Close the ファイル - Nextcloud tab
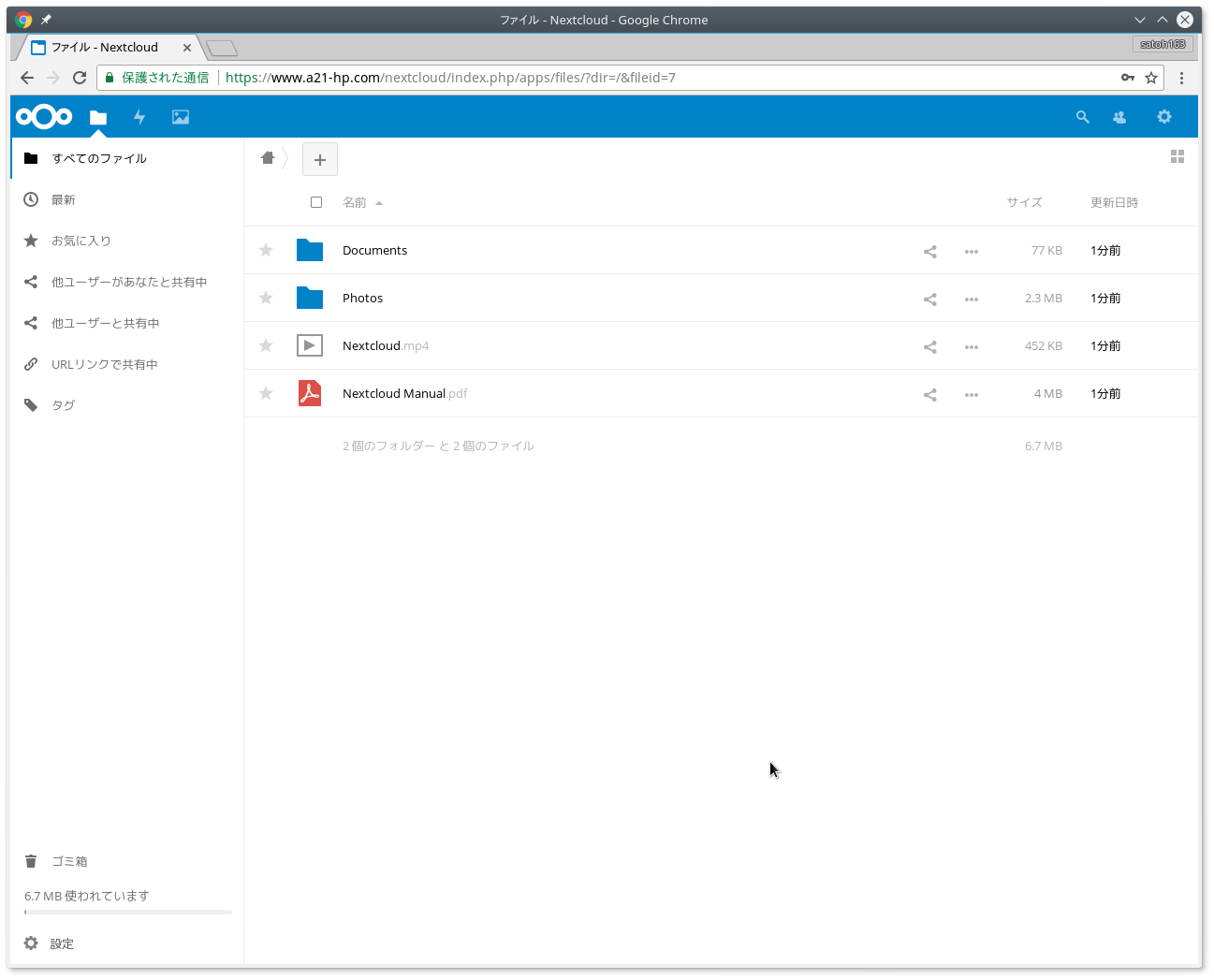This screenshot has width=1214, height=980. 187,48
